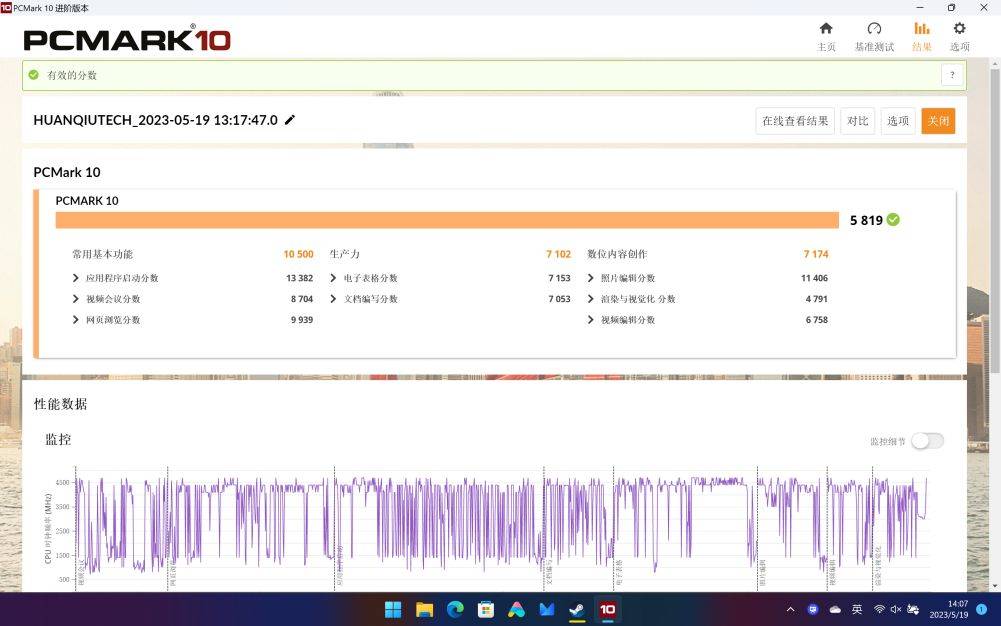Open Microsoft Store from the taskbar
Viewport: 1001px width, 626px height.
[x=486, y=609]
